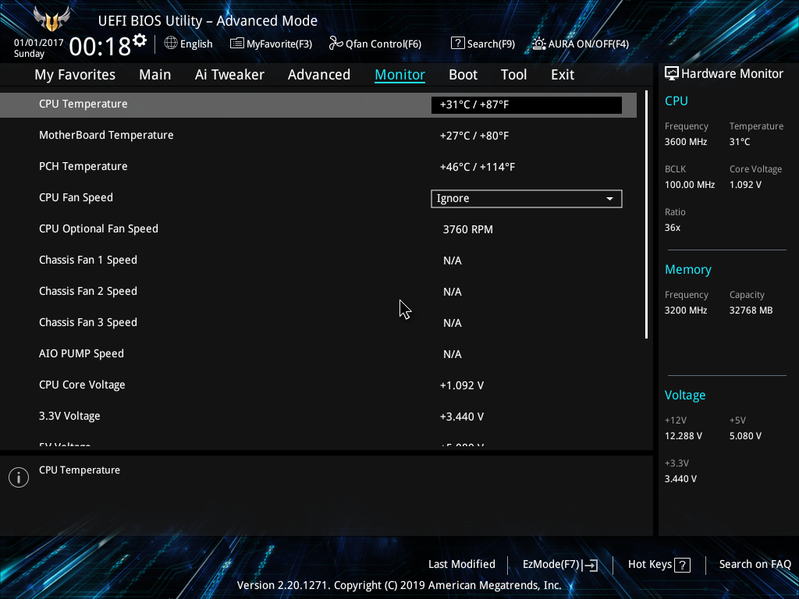Go to Ai Tweaker tab
Viewport: 799px width, 599px height.
229,74
